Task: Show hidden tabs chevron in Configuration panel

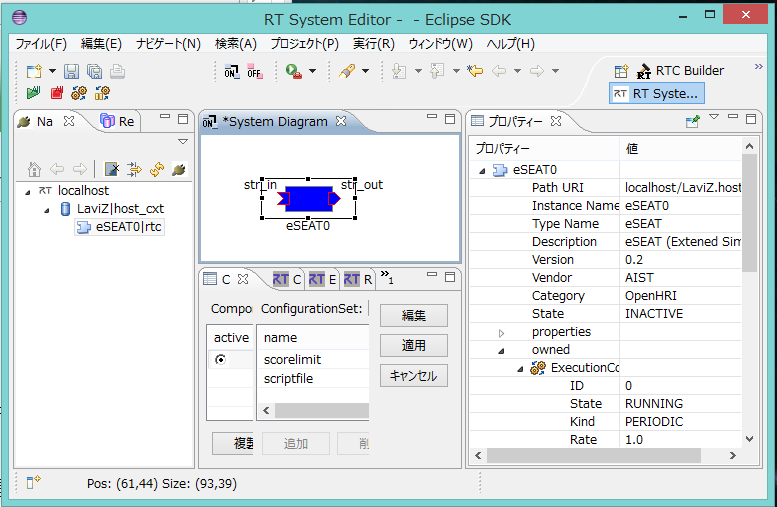Action: click(x=387, y=277)
